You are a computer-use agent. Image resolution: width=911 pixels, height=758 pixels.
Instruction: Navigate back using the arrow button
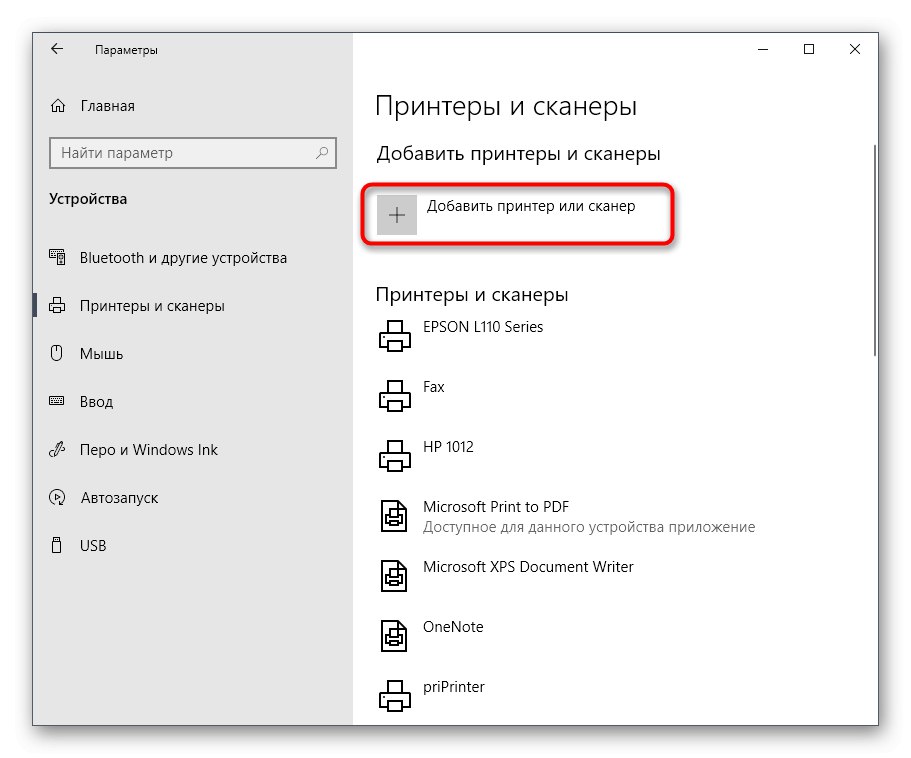coord(56,48)
